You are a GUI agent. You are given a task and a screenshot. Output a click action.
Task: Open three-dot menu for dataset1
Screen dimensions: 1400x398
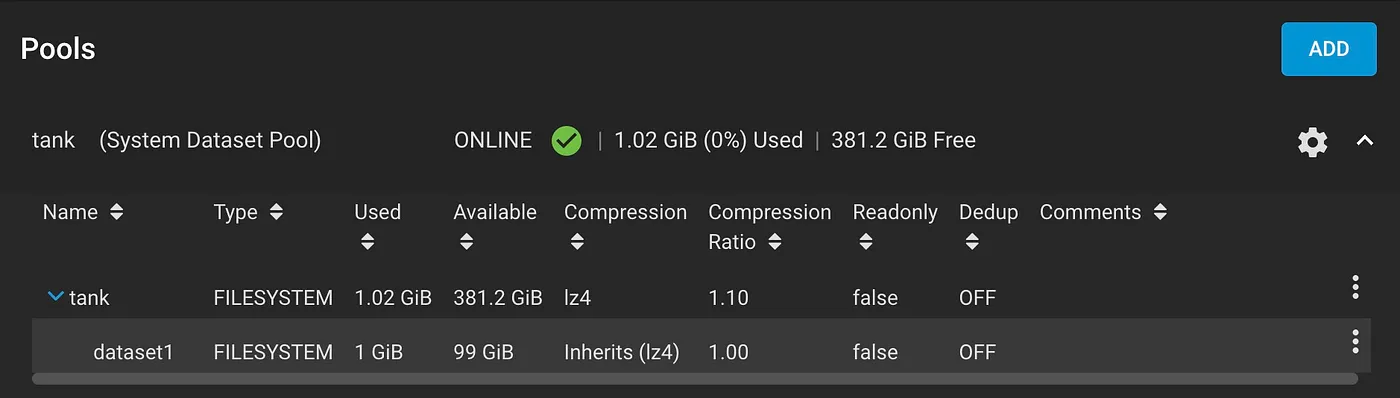(1355, 341)
